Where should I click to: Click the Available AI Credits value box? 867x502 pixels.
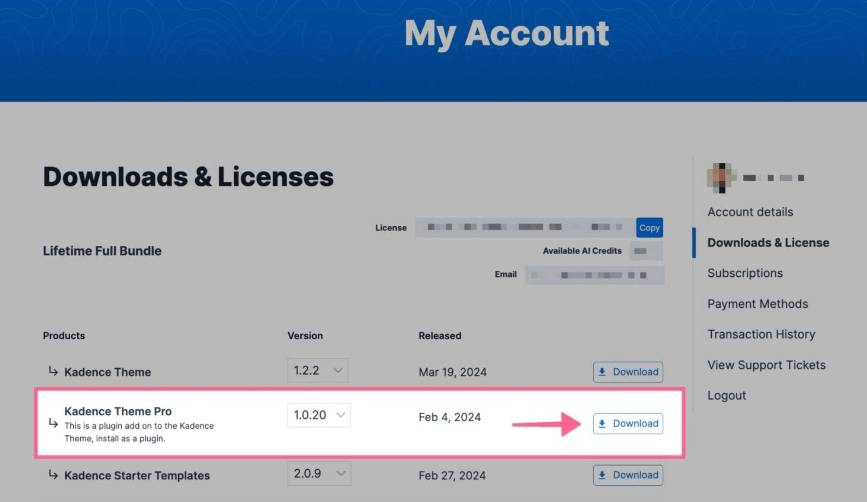tap(646, 251)
